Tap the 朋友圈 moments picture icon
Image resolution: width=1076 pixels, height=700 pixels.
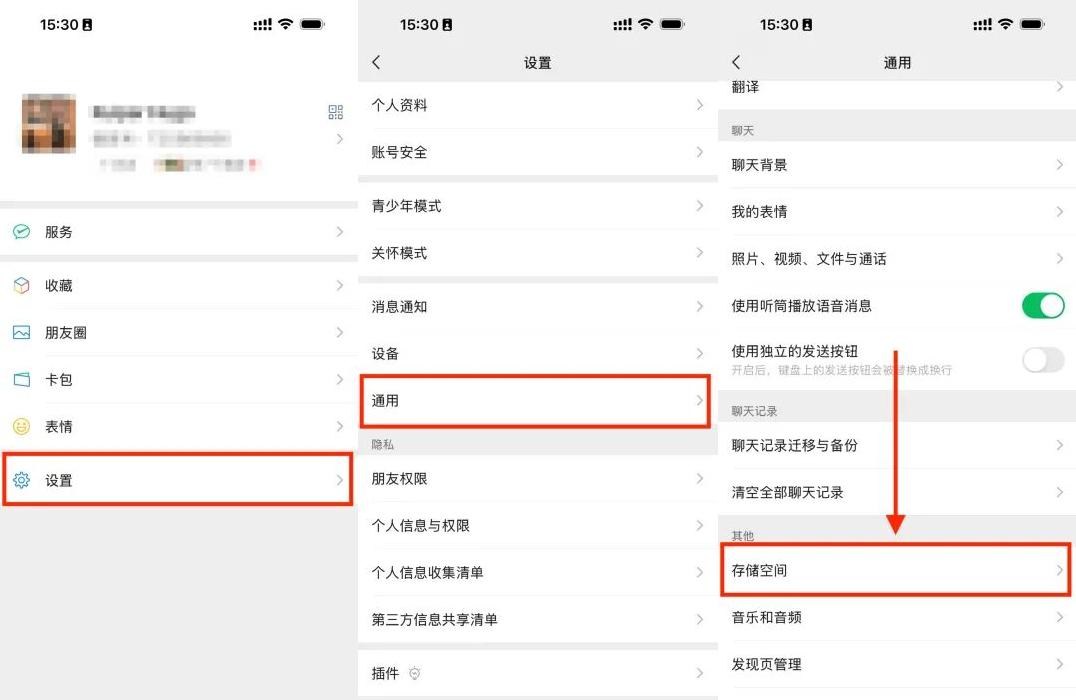click(x=21, y=333)
